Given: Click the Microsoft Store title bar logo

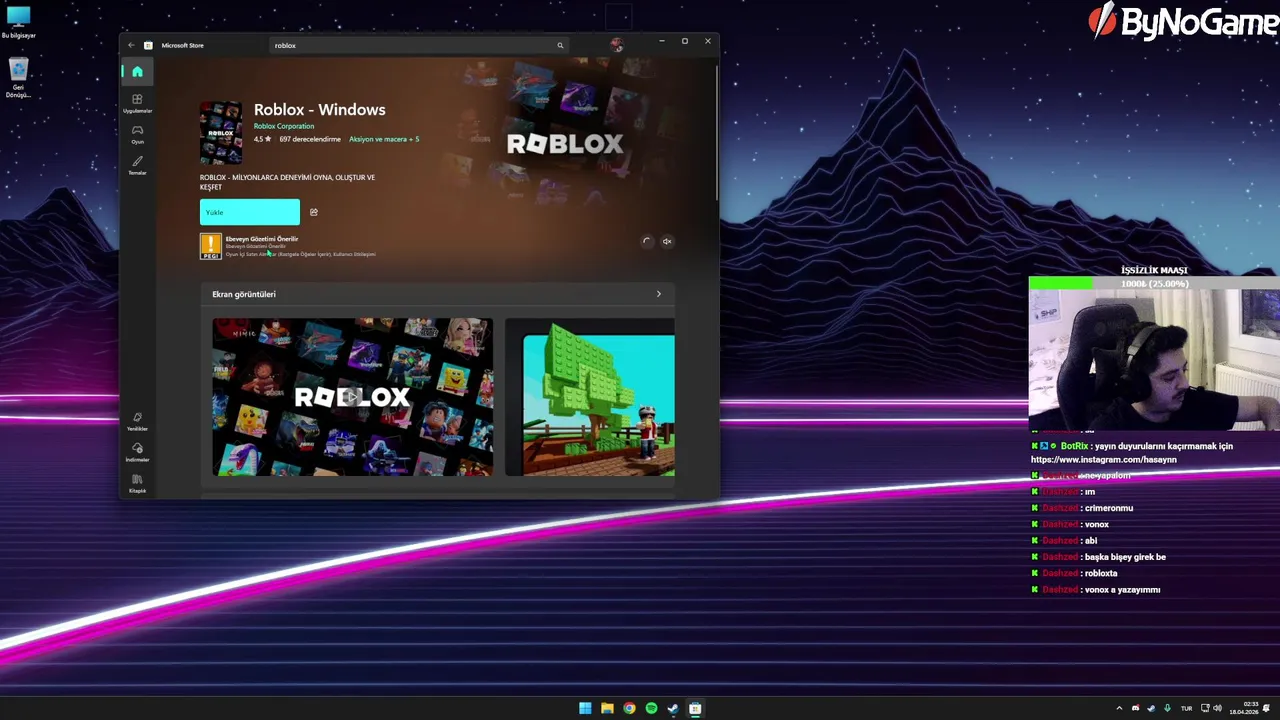Looking at the screenshot, I should 148,45.
